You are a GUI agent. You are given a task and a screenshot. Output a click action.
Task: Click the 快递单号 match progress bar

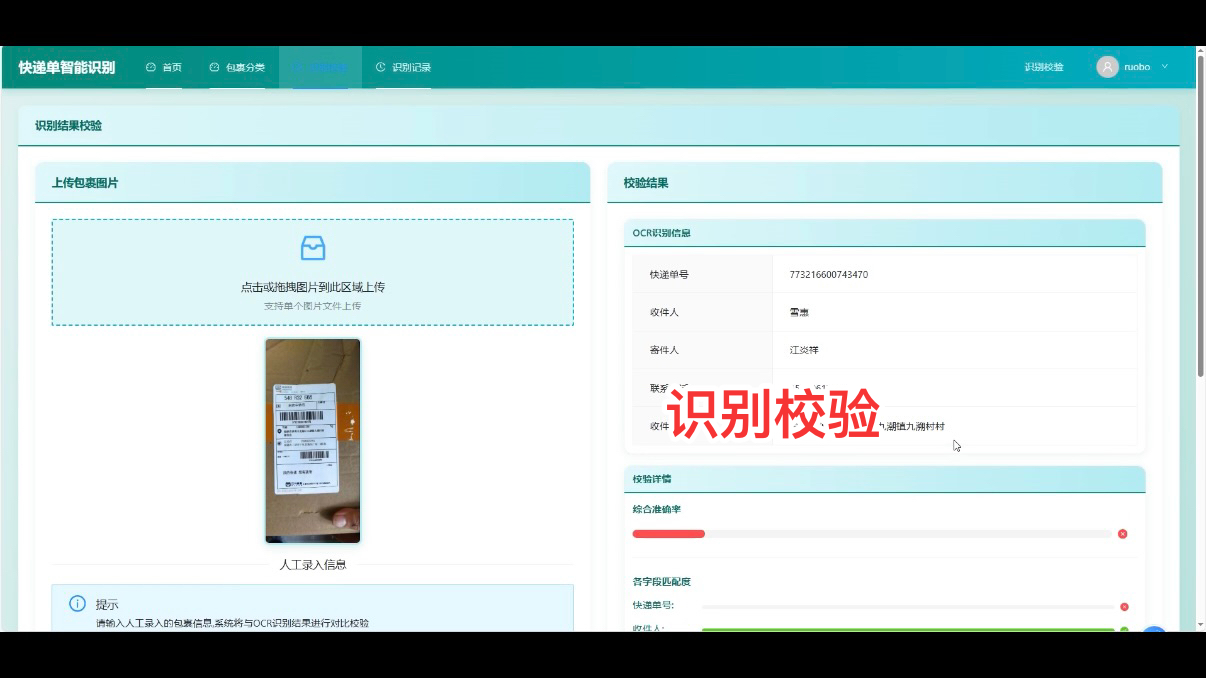point(908,607)
